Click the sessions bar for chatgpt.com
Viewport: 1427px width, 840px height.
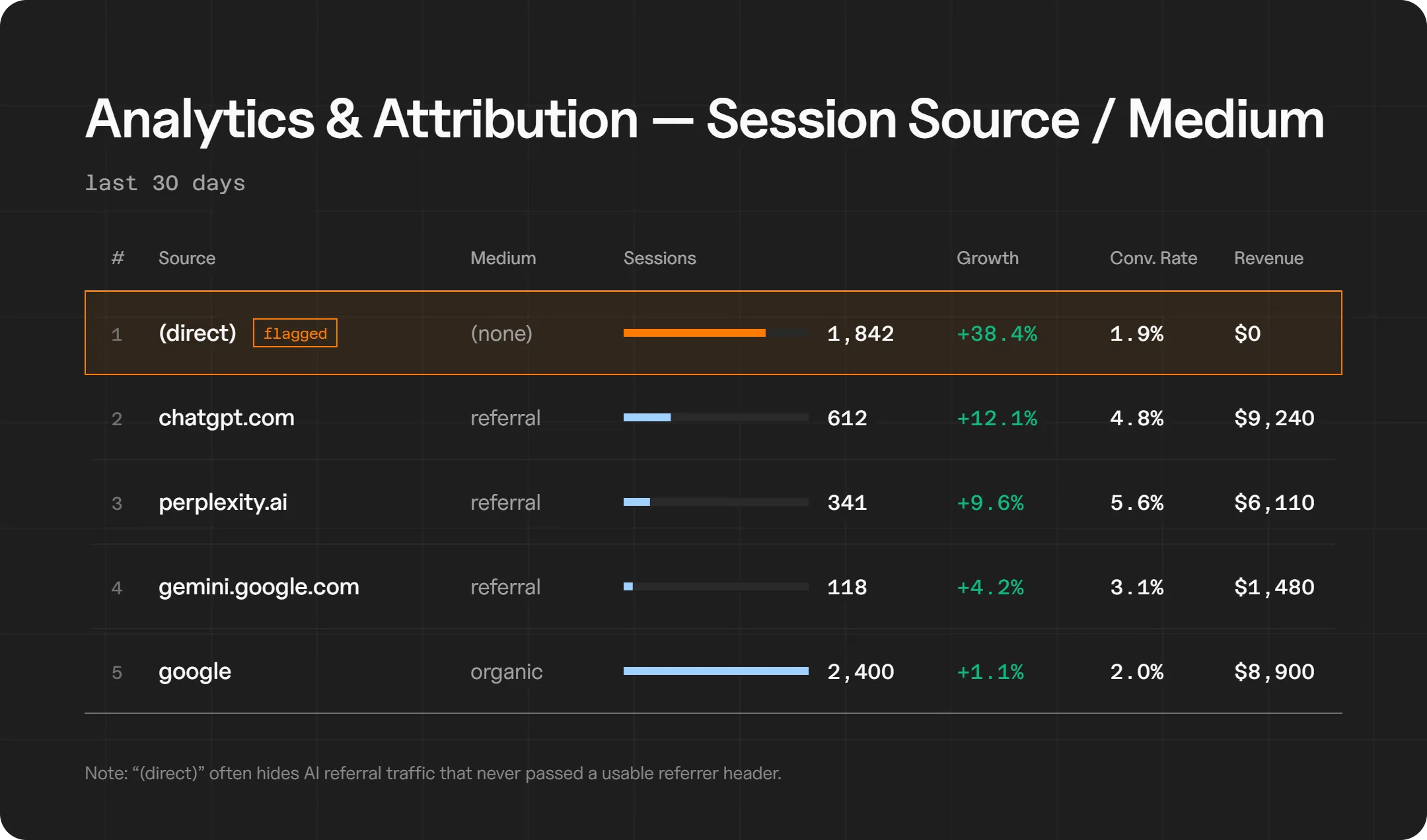click(x=647, y=417)
